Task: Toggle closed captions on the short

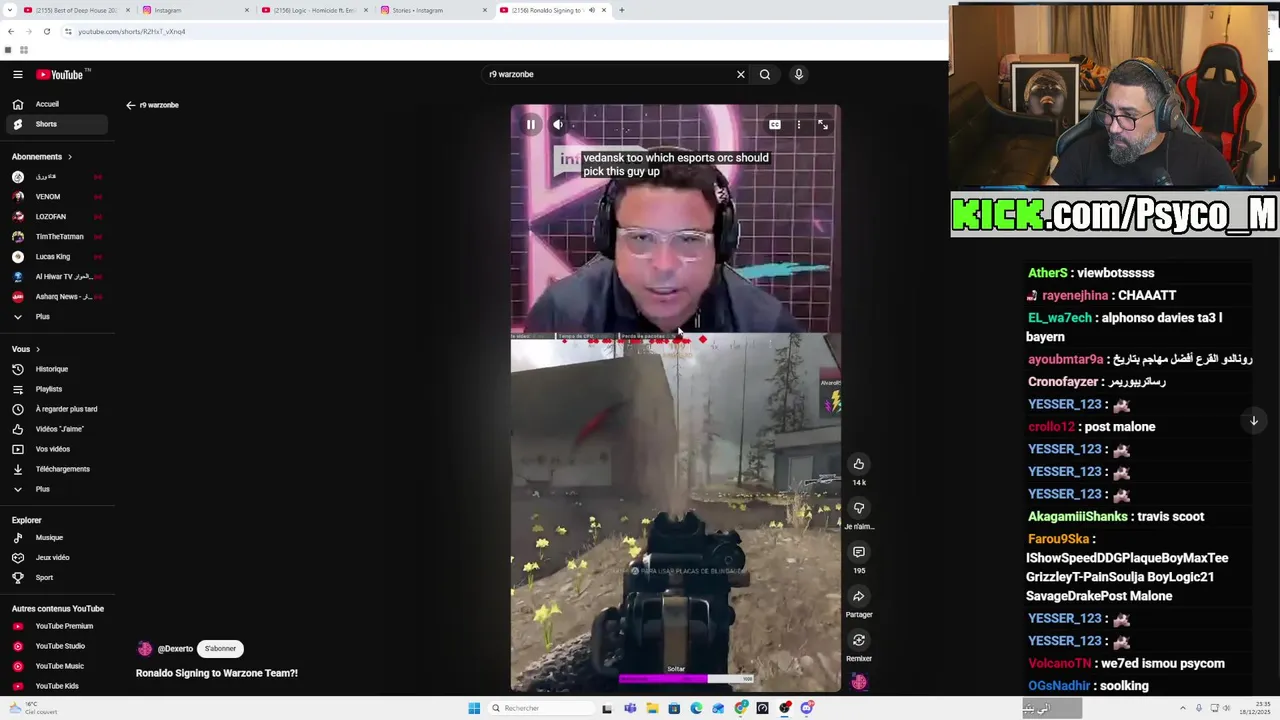Action: (x=775, y=125)
